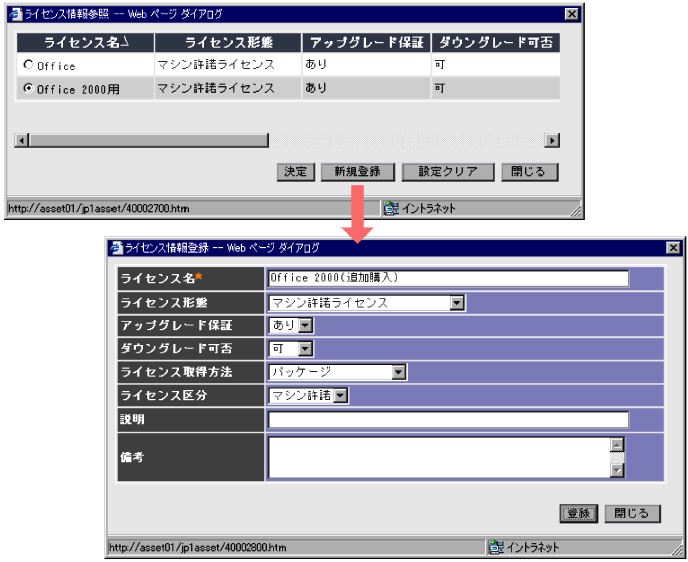Click status bar URL 40002800.htm
688x562 pixels.
coord(197,547)
